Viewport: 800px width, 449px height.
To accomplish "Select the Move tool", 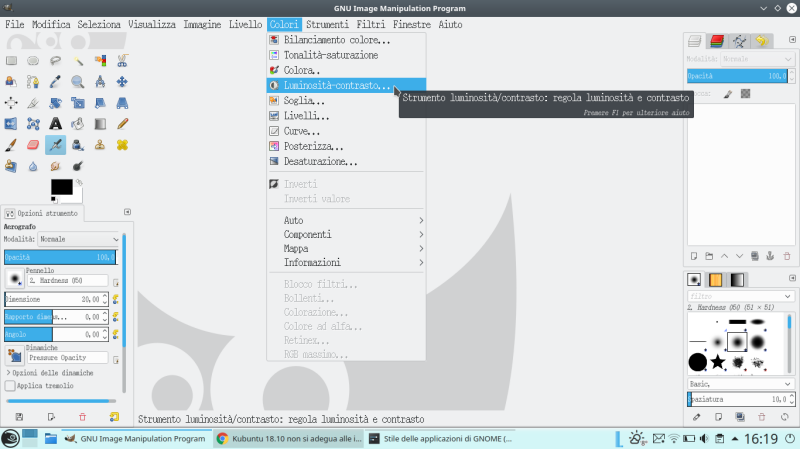I will tap(122, 82).
